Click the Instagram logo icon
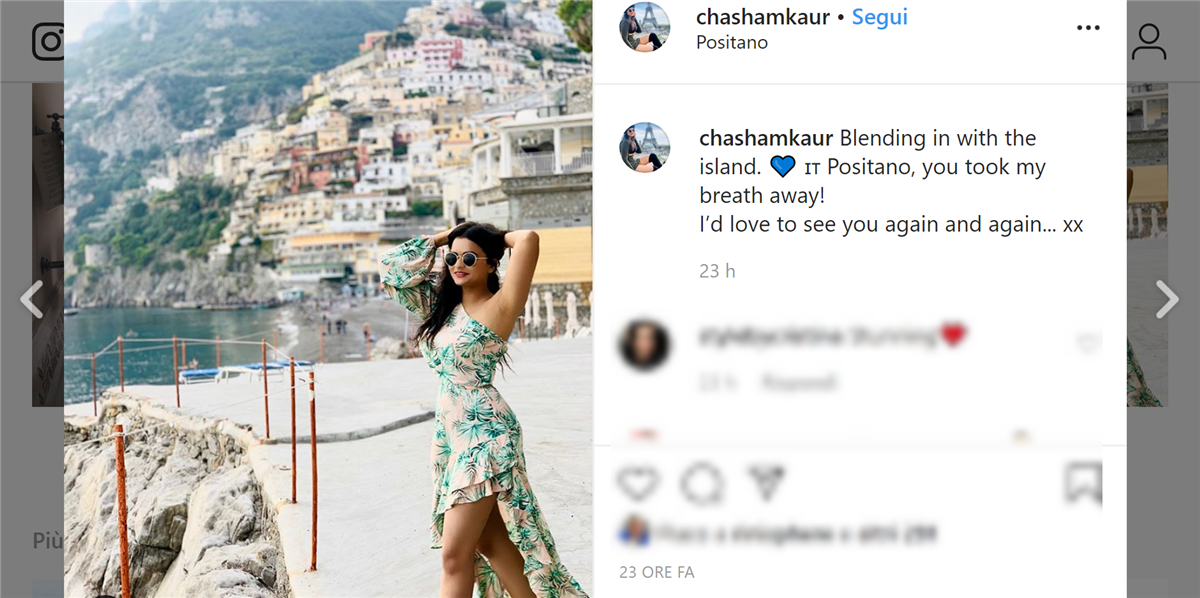The height and width of the screenshot is (598, 1200). point(48,41)
